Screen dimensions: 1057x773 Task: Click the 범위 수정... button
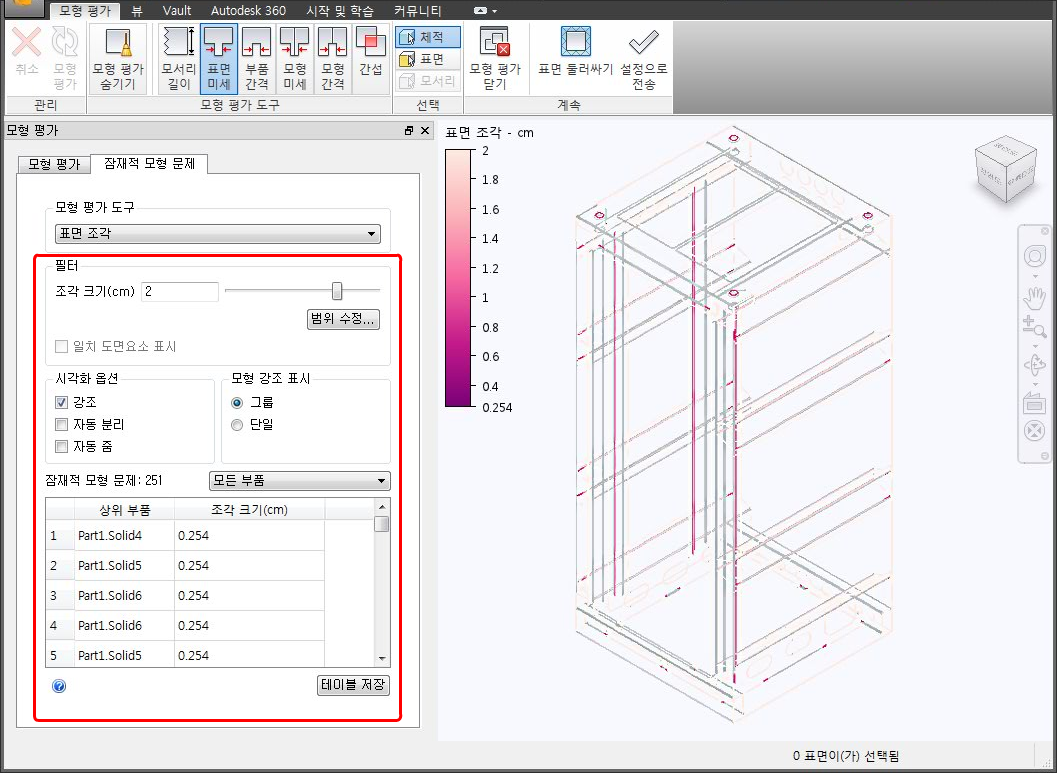[343, 319]
